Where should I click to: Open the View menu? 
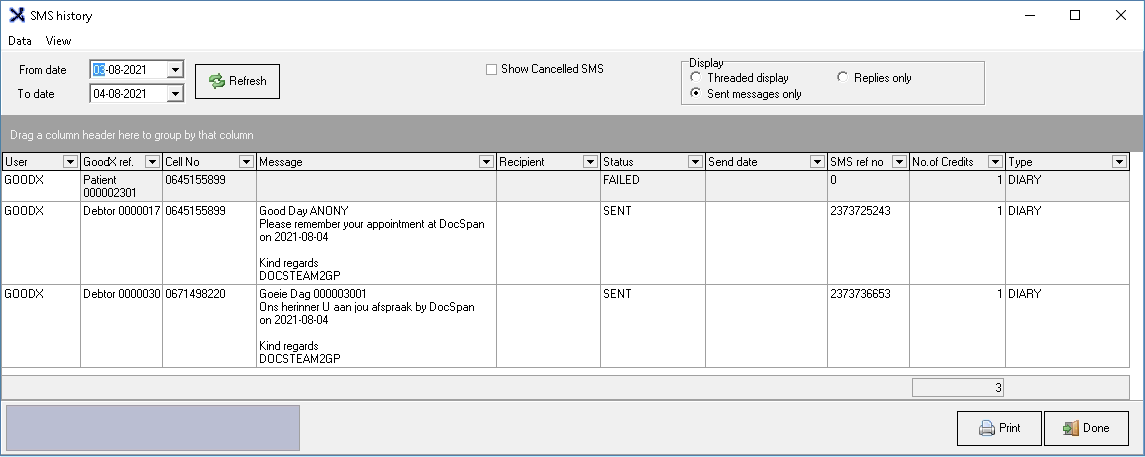tap(58, 41)
